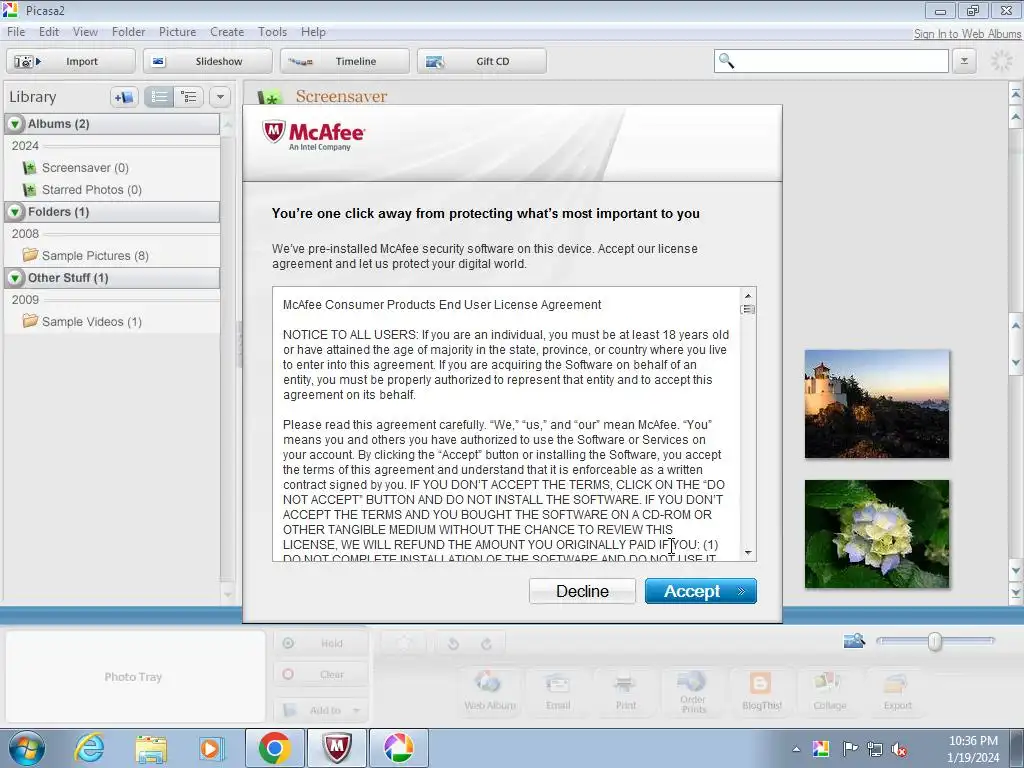Click the Print icon
Viewport: 1024px width, 768px height.
click(626, 691)
